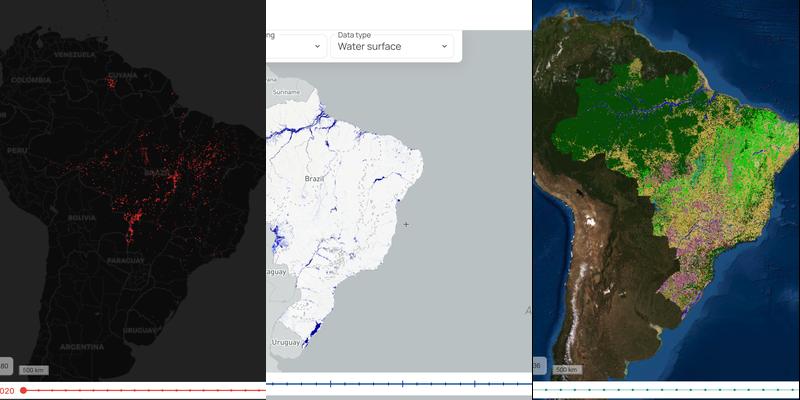
Task: Expand the partially hidden dropdown left of Data type
Action: pos(297,46)
